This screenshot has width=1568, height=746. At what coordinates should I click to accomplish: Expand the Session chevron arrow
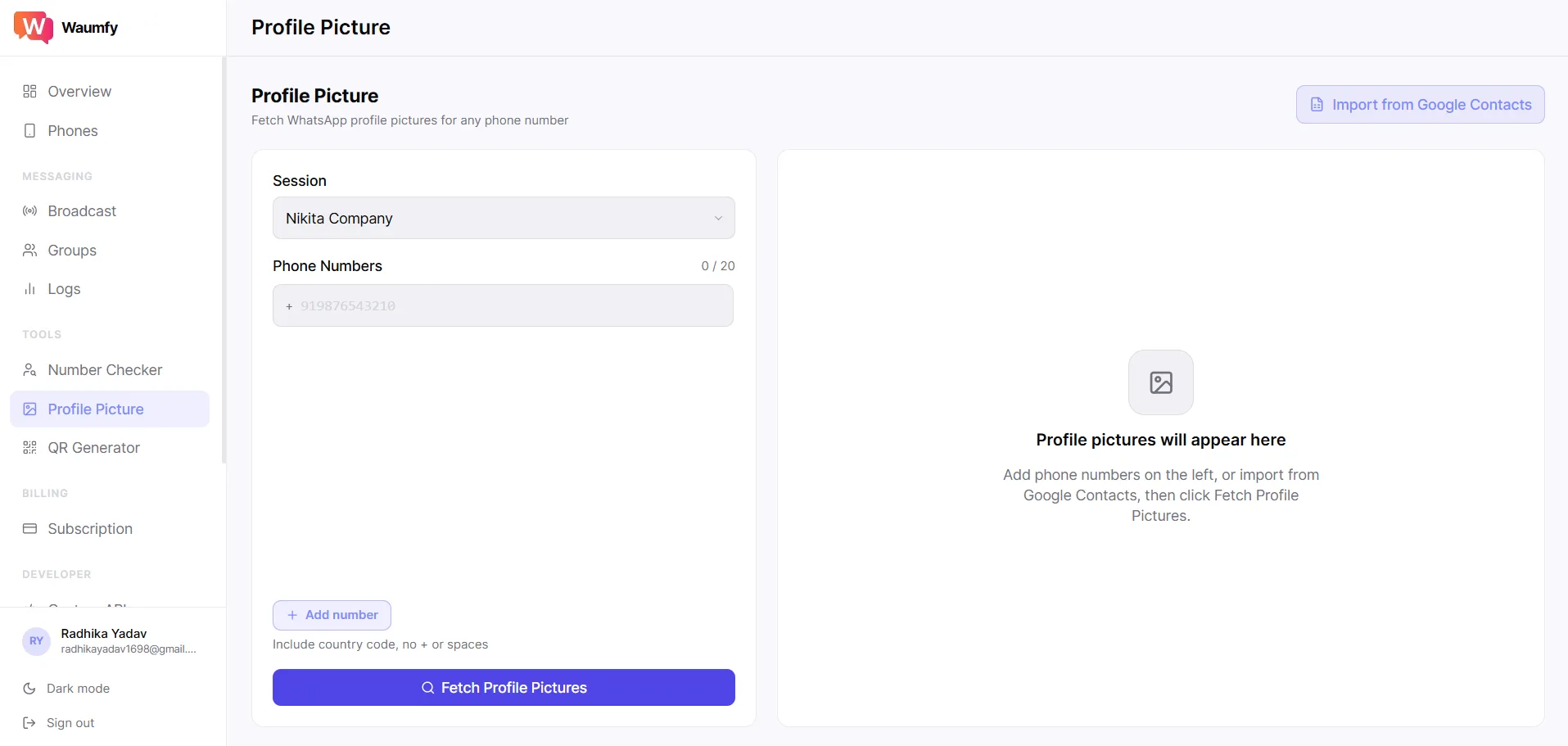[x=718, y=219]
